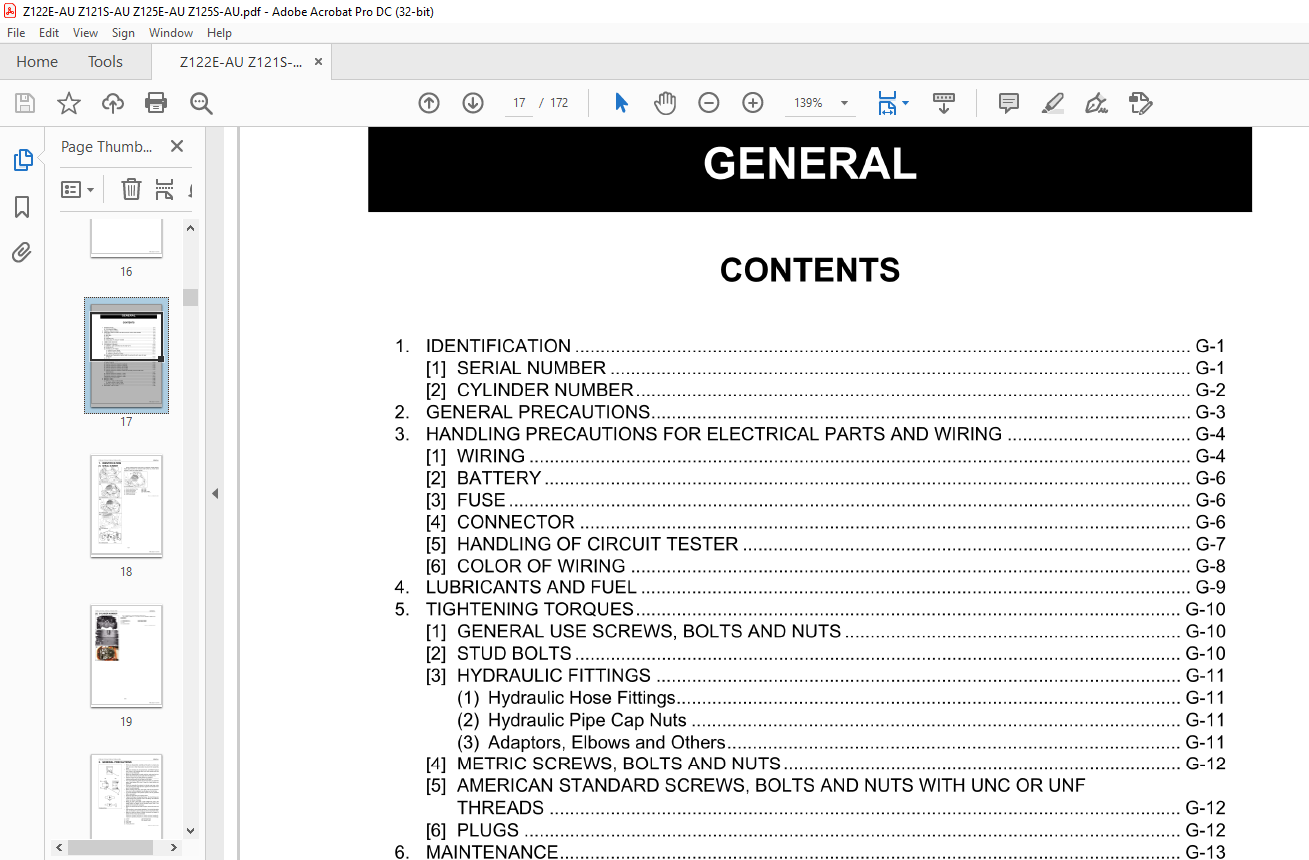Activate the Hand pan tool

coord(665,103)
